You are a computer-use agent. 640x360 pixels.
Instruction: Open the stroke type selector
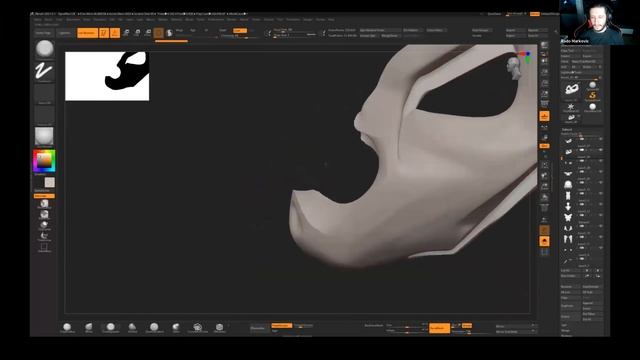point(44,71)
